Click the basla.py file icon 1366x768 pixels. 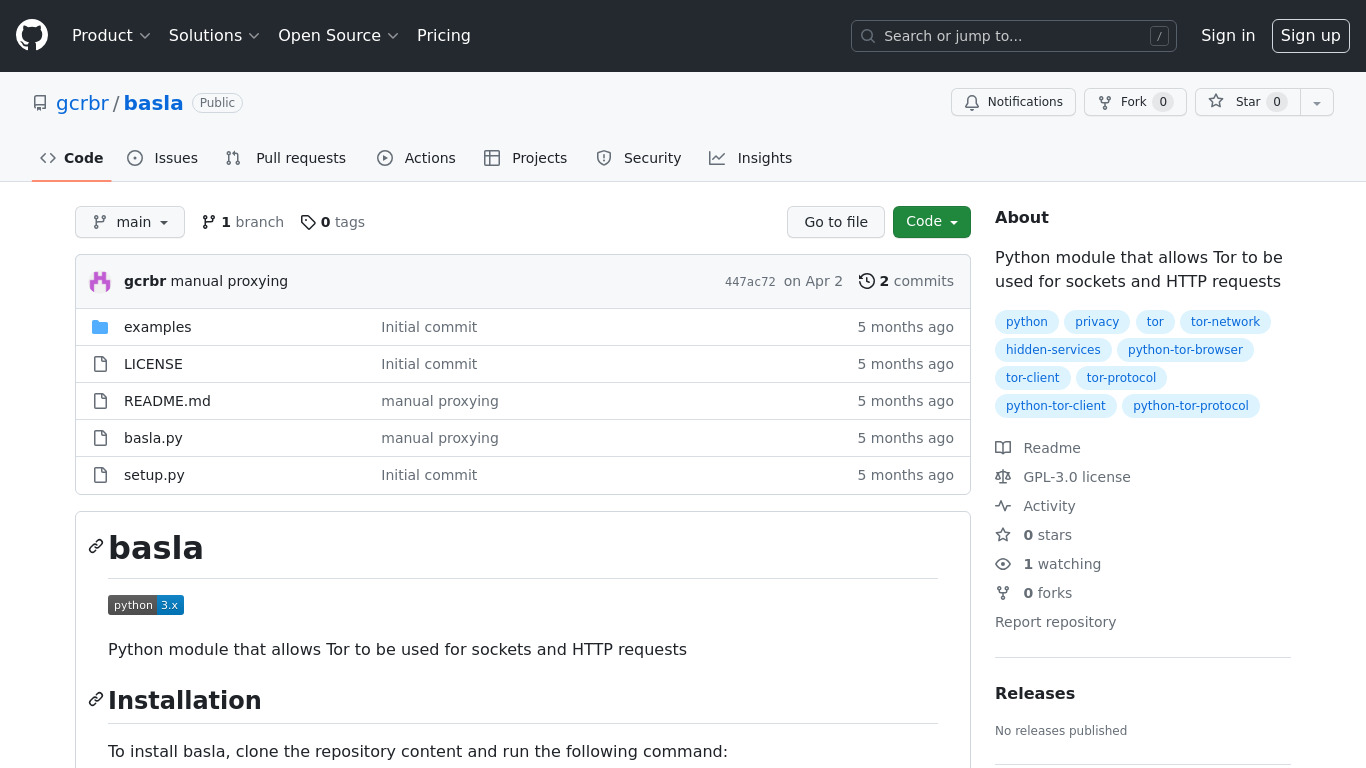click(100, 438)
